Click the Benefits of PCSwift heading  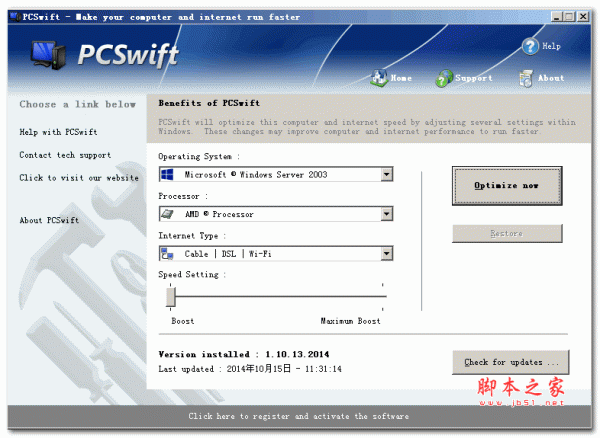coord(209,103)
